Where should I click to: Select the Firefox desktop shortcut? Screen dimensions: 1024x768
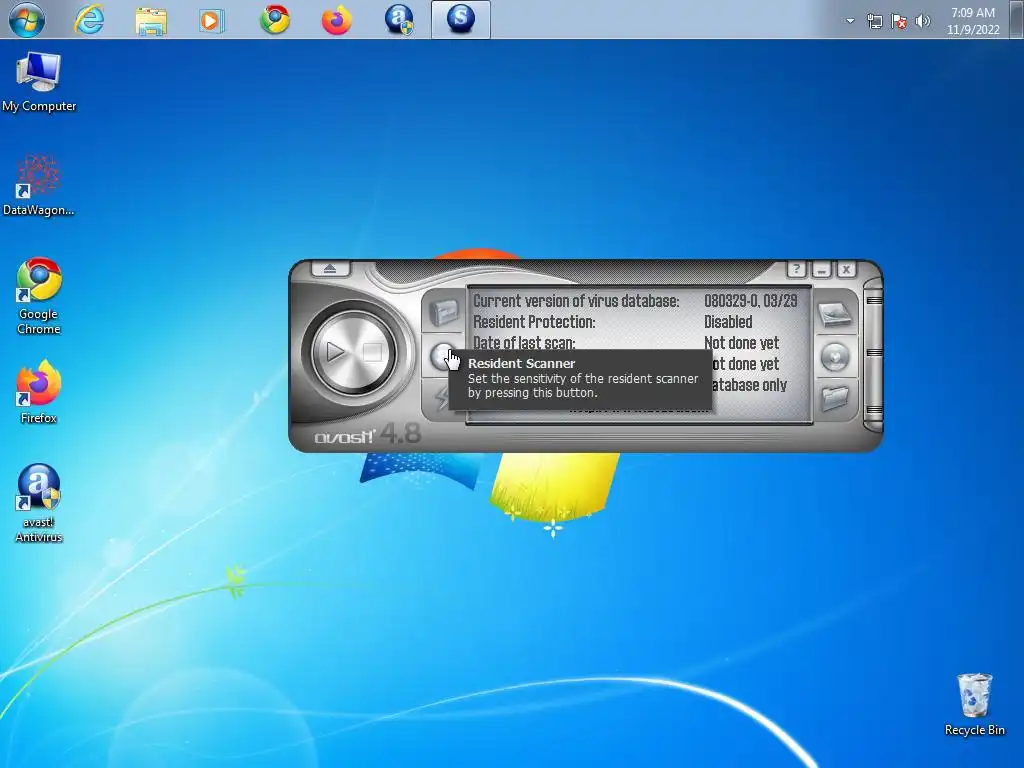[39, 392]
